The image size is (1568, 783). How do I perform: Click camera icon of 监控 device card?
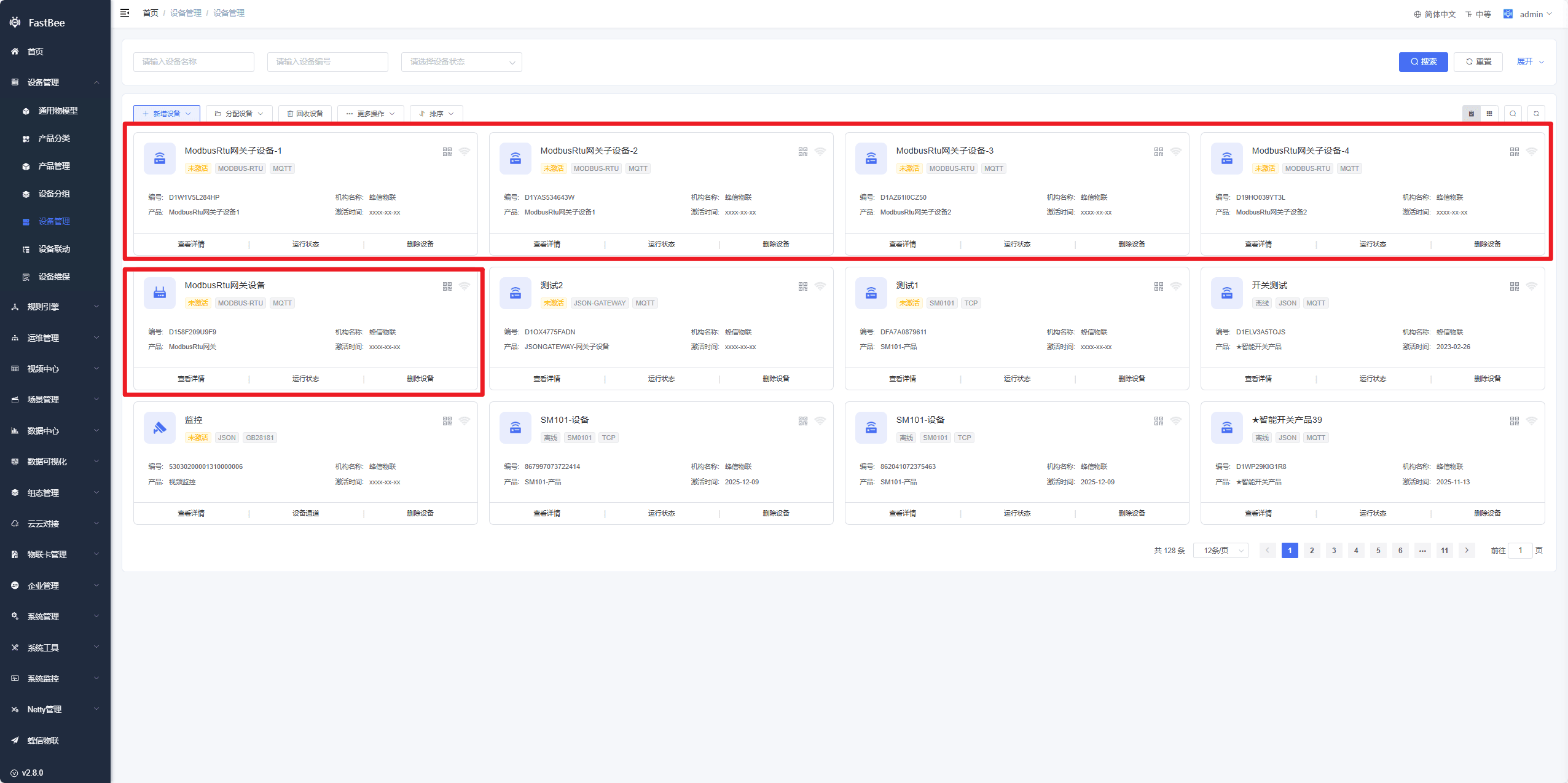pyautogui.click(x=160, y=427)
